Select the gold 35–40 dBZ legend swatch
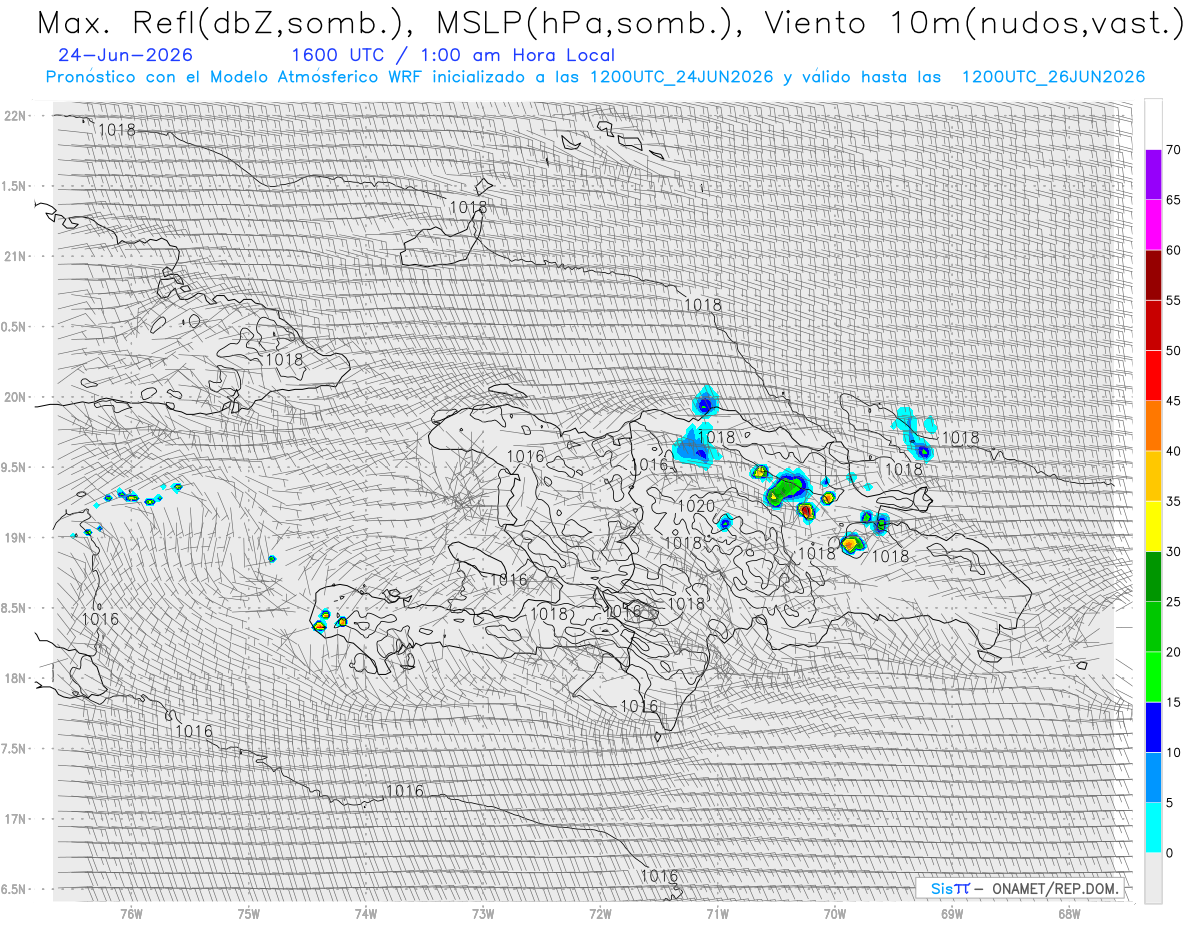Screen dimensions: 1200x927 click(x=1153, y=476)
